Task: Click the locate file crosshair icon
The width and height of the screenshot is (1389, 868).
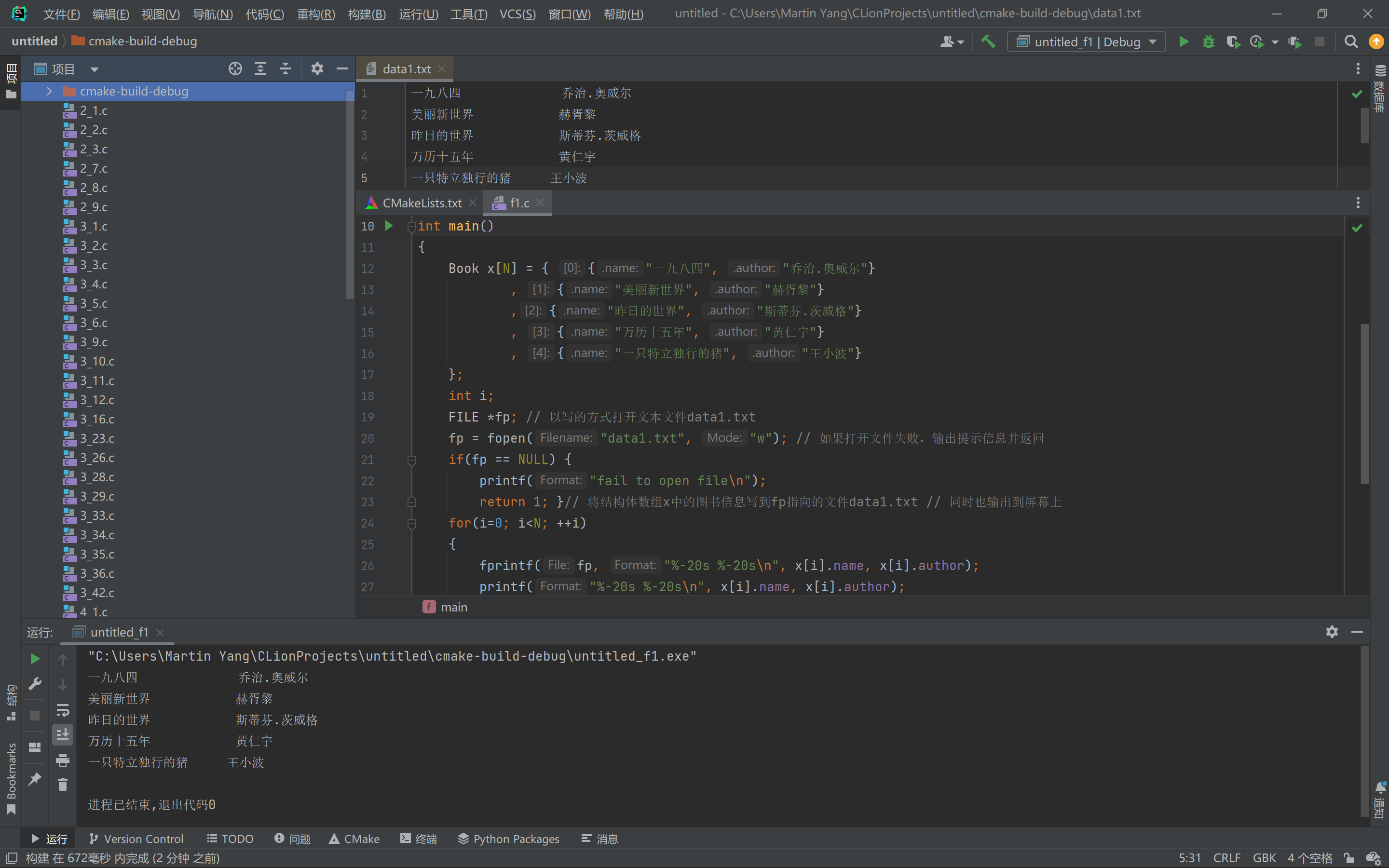Action: [235, 69]
